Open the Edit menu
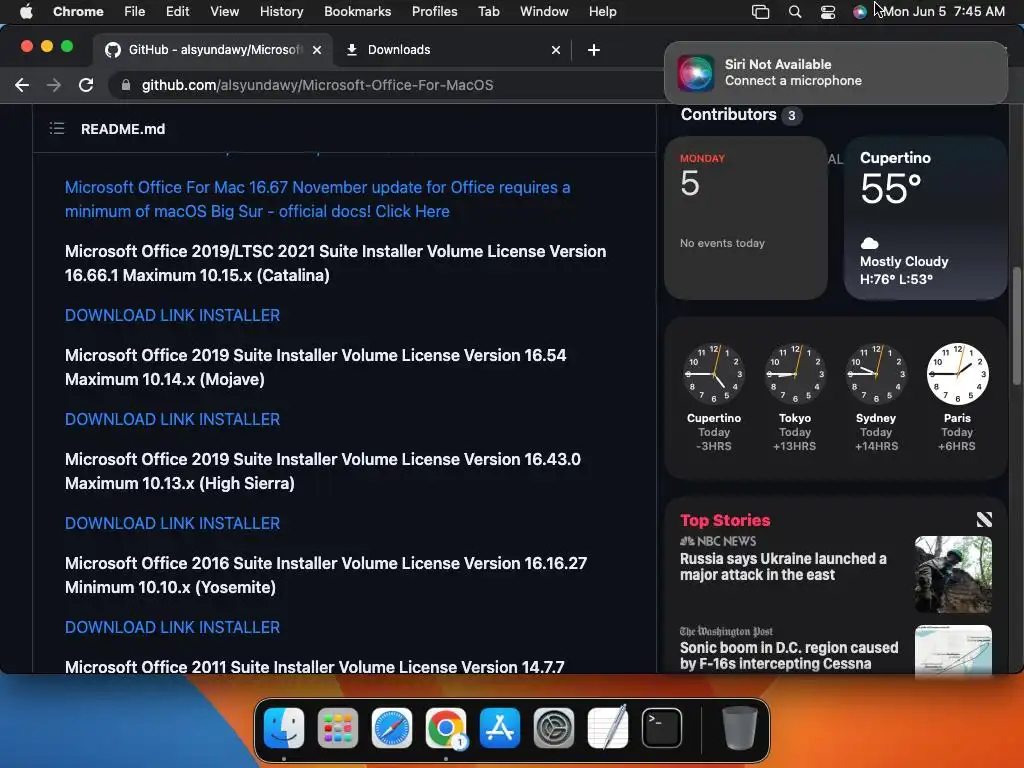This screenshot has height=768, width=1024. pyautogui.click(x=177, y=11)
